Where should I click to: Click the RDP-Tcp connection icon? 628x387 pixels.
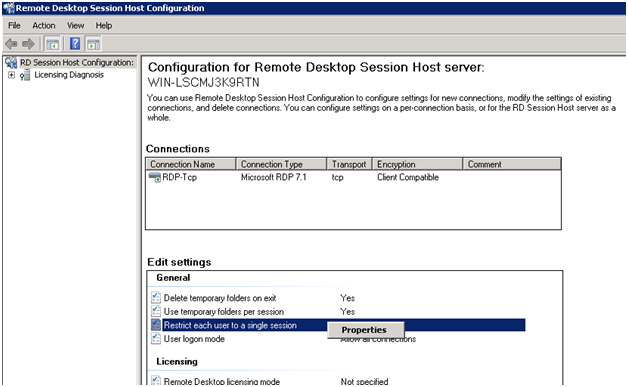[155, 177]
